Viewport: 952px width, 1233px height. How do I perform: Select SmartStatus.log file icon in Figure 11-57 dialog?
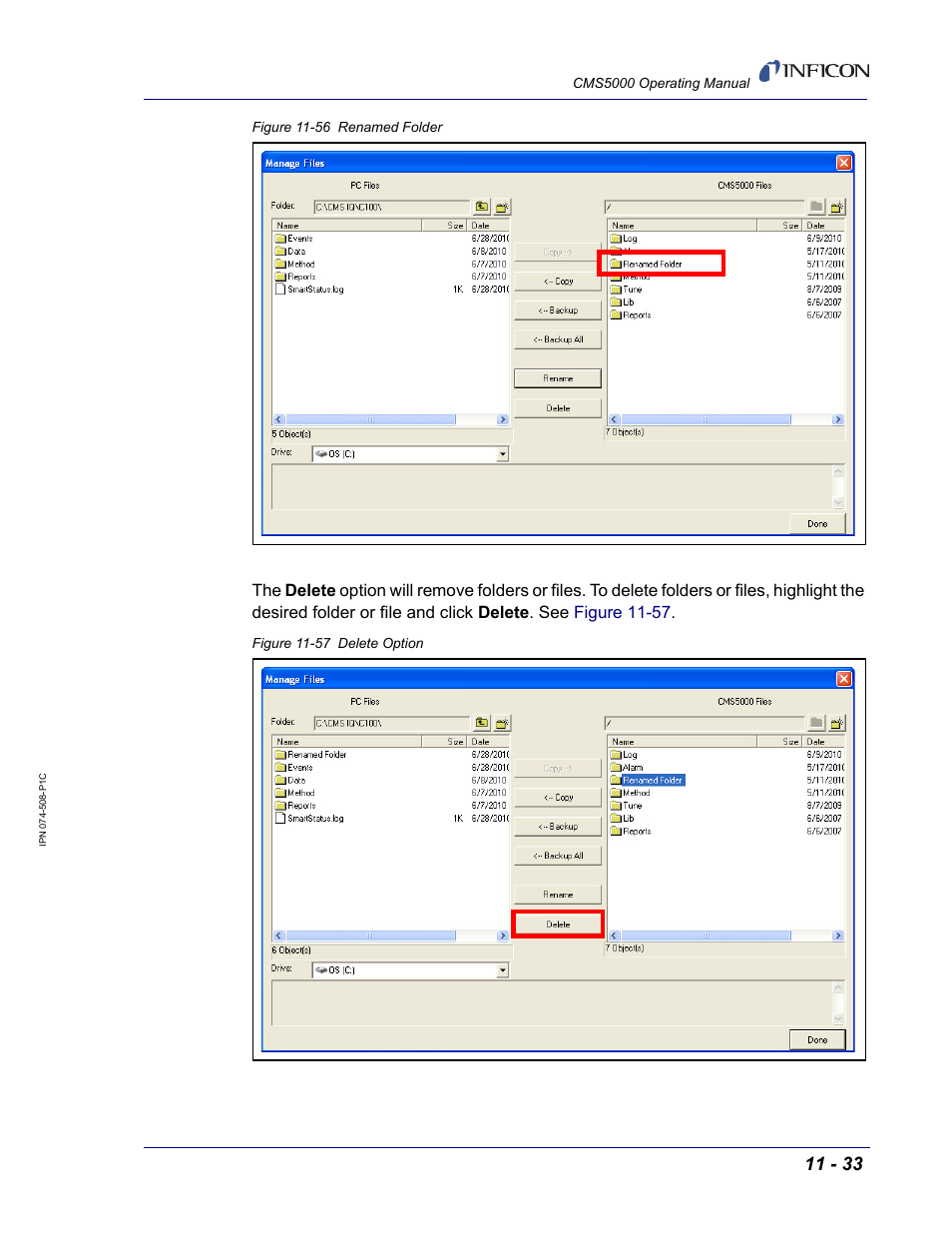(x=280, y=819)
